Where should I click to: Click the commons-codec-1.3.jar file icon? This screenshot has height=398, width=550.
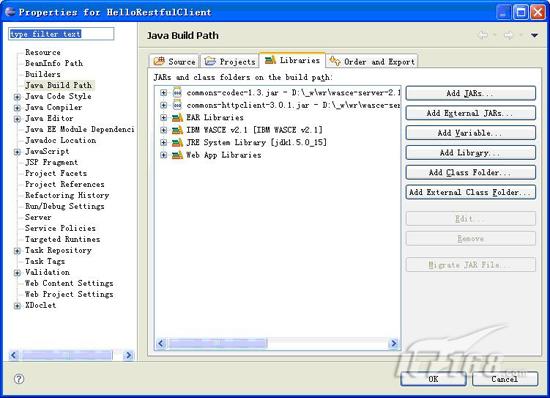coord(177,93)
